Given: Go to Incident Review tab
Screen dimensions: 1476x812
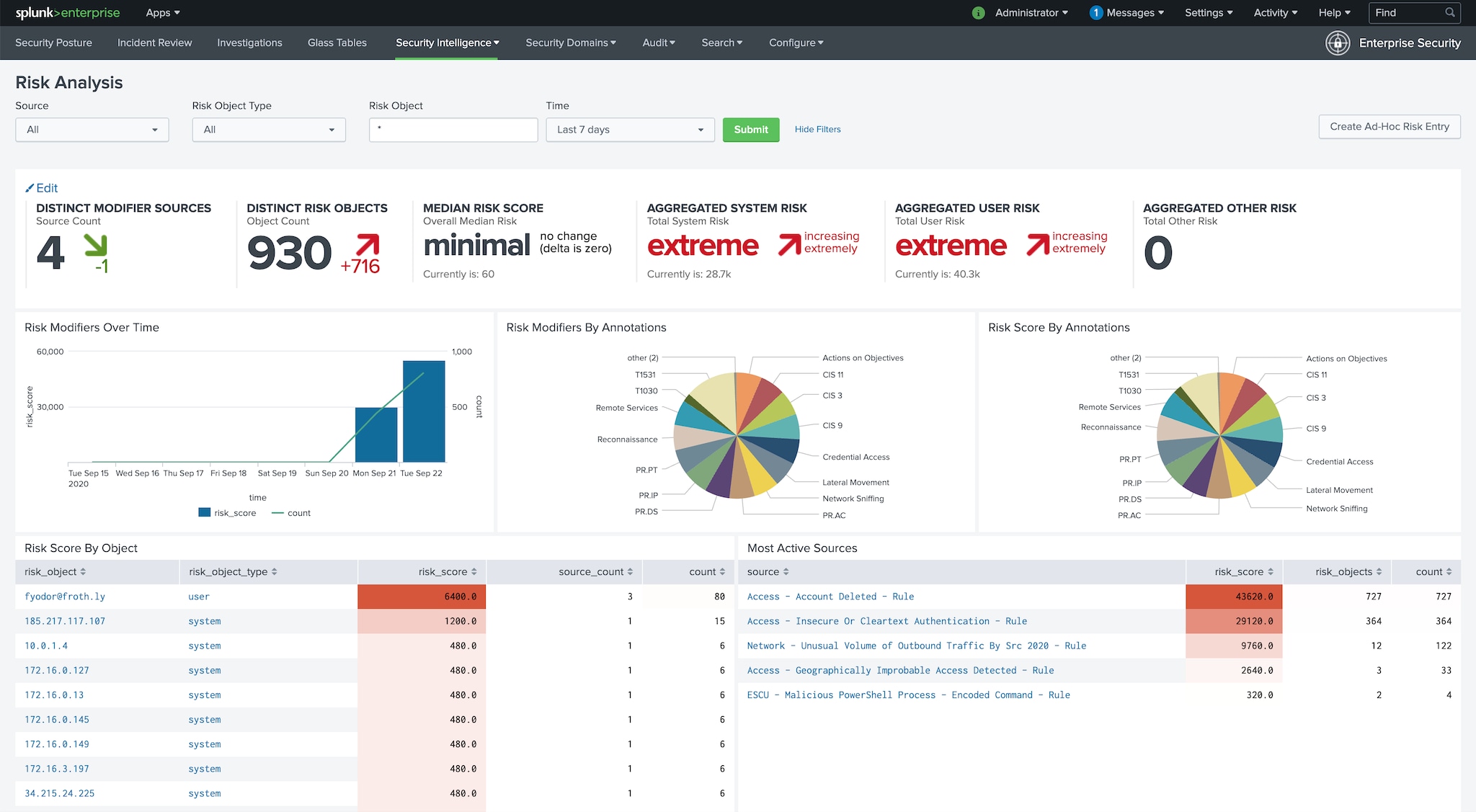Looking at the screenshot, I should coord(154,43).
